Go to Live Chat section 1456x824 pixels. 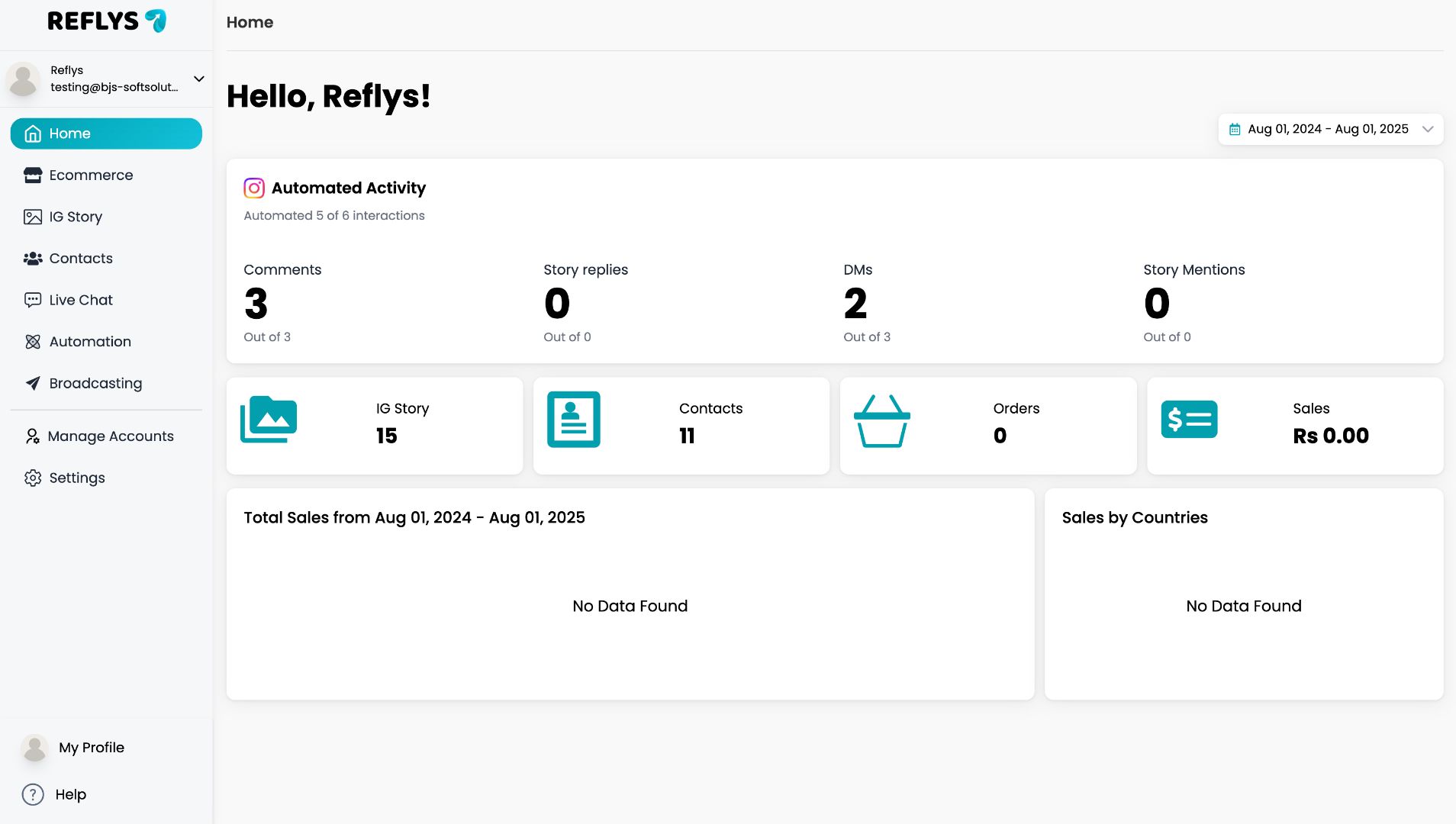click(x=81, y=300)
